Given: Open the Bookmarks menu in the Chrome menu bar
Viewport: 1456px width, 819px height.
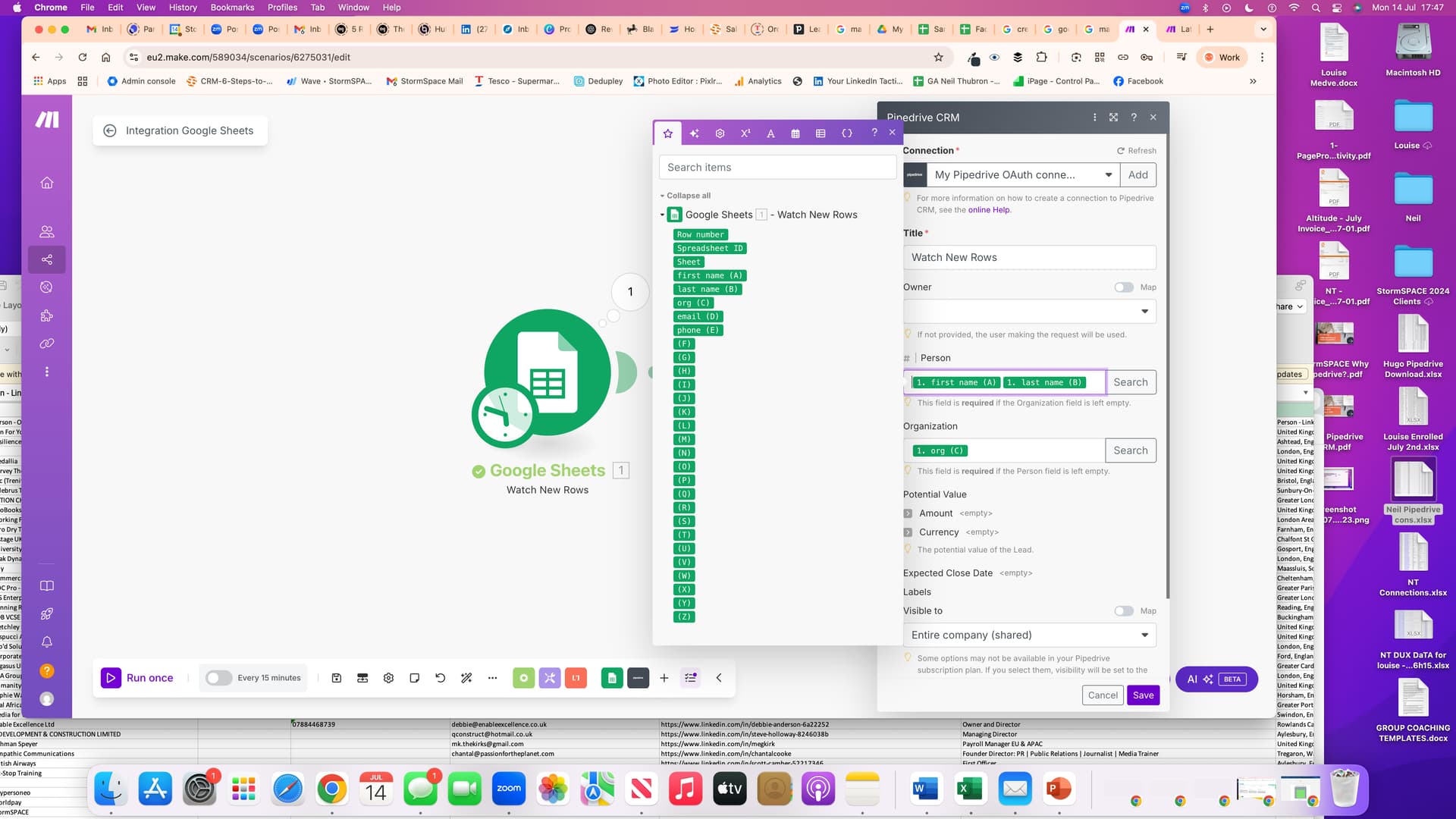Looking at the screenshot, I should click(232, 8).
